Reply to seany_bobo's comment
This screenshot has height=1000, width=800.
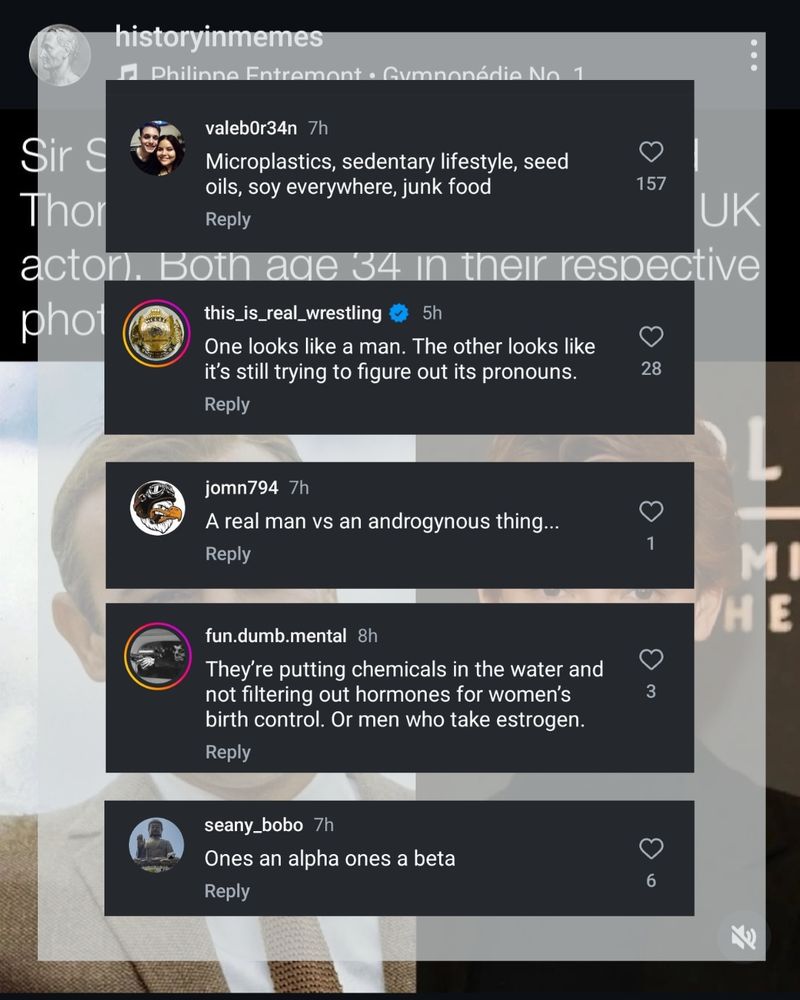[x=227, y=891]
